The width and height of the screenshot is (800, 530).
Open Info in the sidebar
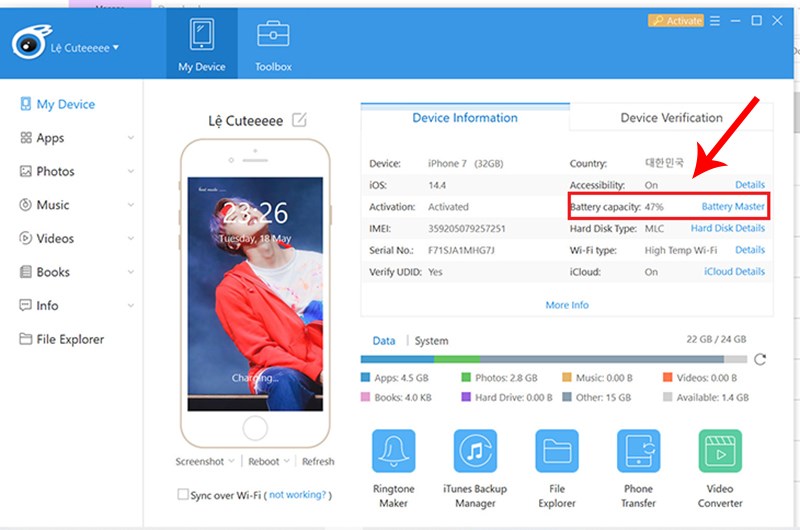click(47, 306)
